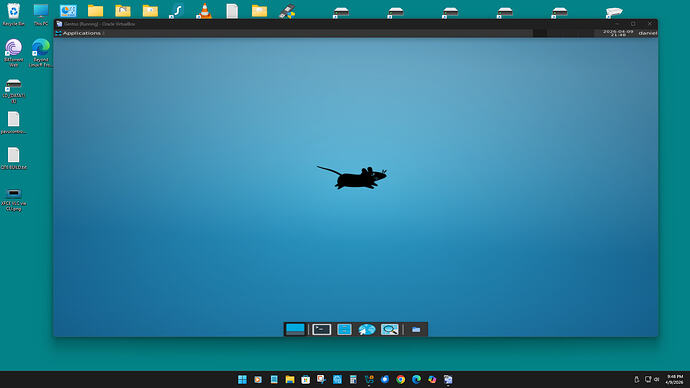This screenshot has height=388, width=690.
Task: Select the XFCE png image file on desktop
Action: pyautogui.click(x=14, y=199)
